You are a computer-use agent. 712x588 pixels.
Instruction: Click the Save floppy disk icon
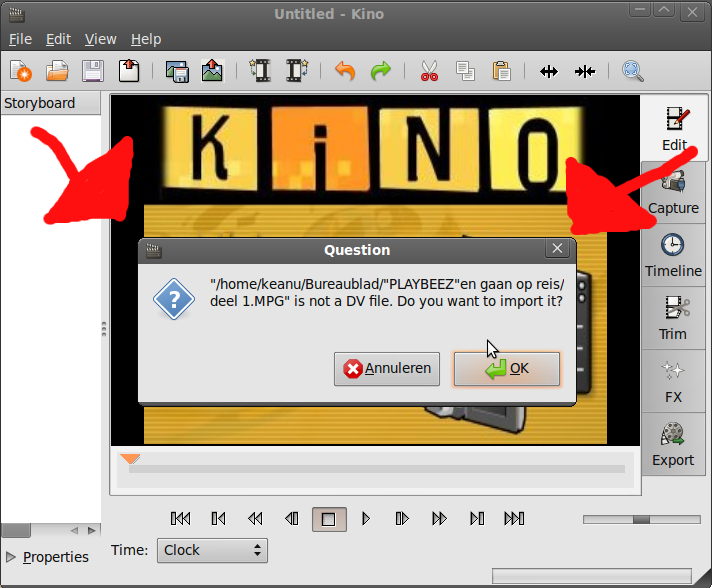point(93,71)
